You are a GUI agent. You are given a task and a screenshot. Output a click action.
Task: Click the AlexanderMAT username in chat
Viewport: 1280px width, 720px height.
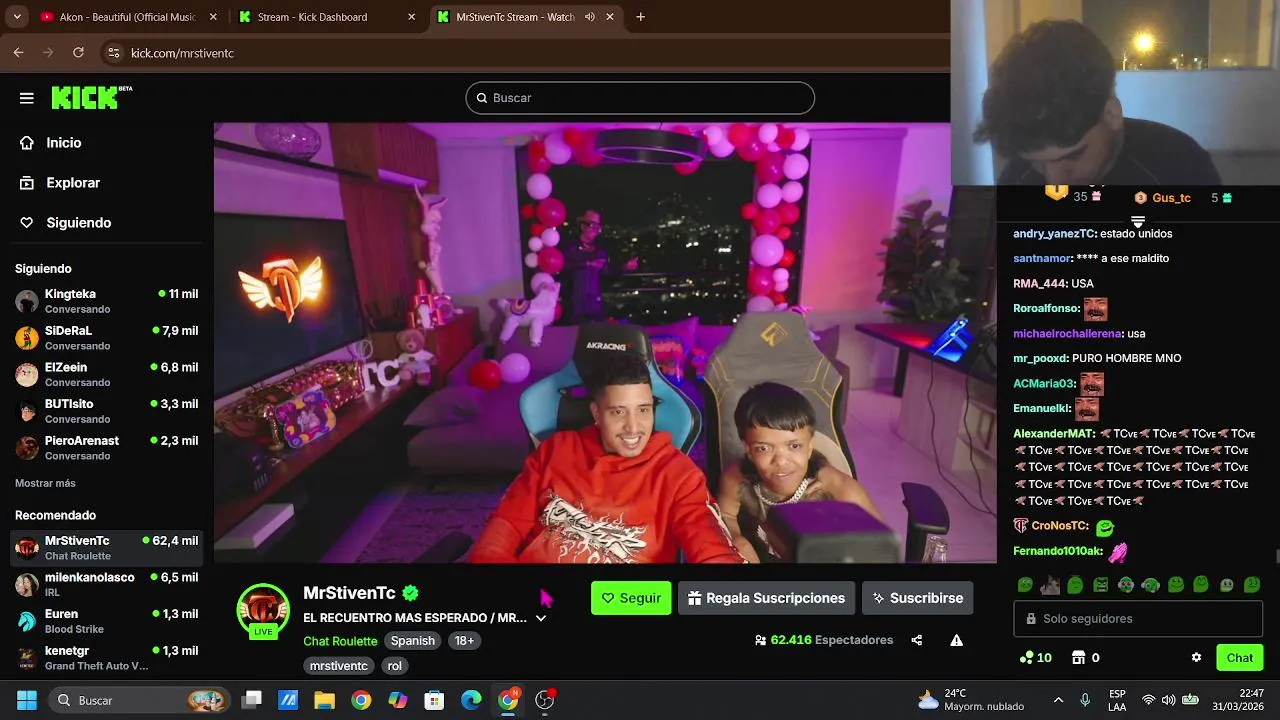tap(1054, 434)
